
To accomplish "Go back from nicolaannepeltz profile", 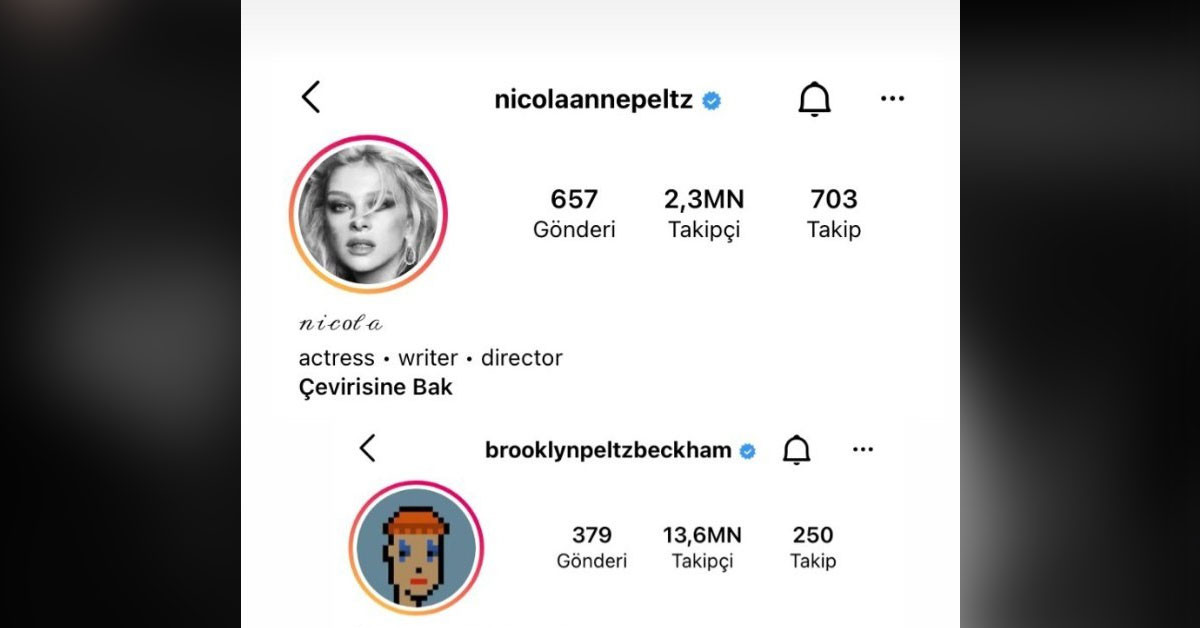I will pos(311,98).
